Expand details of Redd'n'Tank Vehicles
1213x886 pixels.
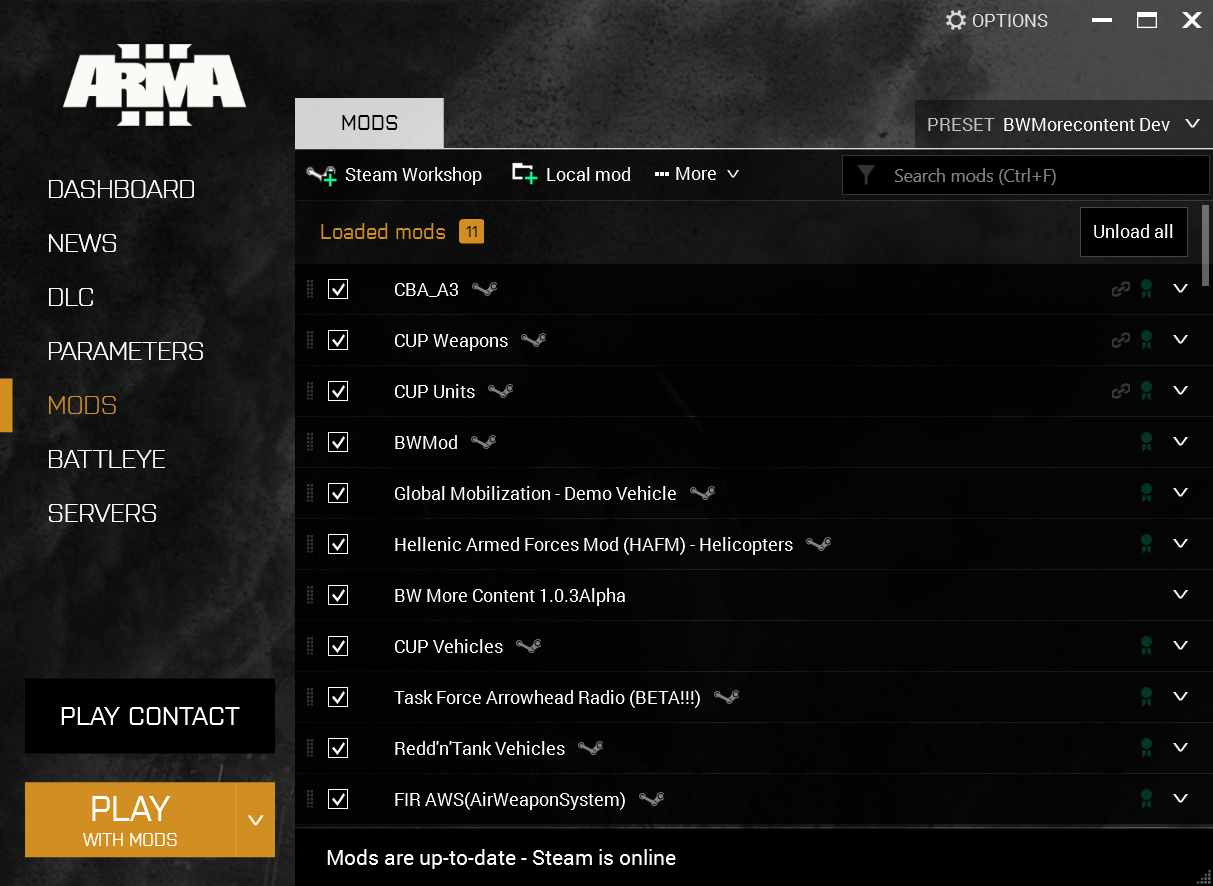click(x=1180, y=747)
